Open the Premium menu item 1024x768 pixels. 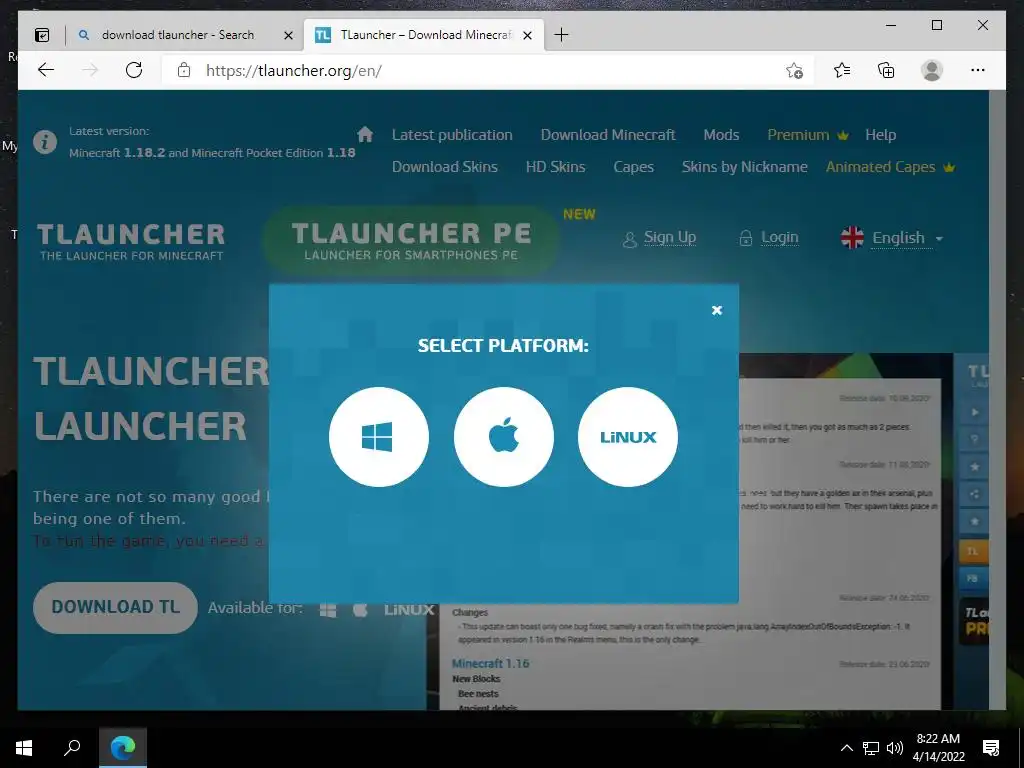[x=807, y=135]
